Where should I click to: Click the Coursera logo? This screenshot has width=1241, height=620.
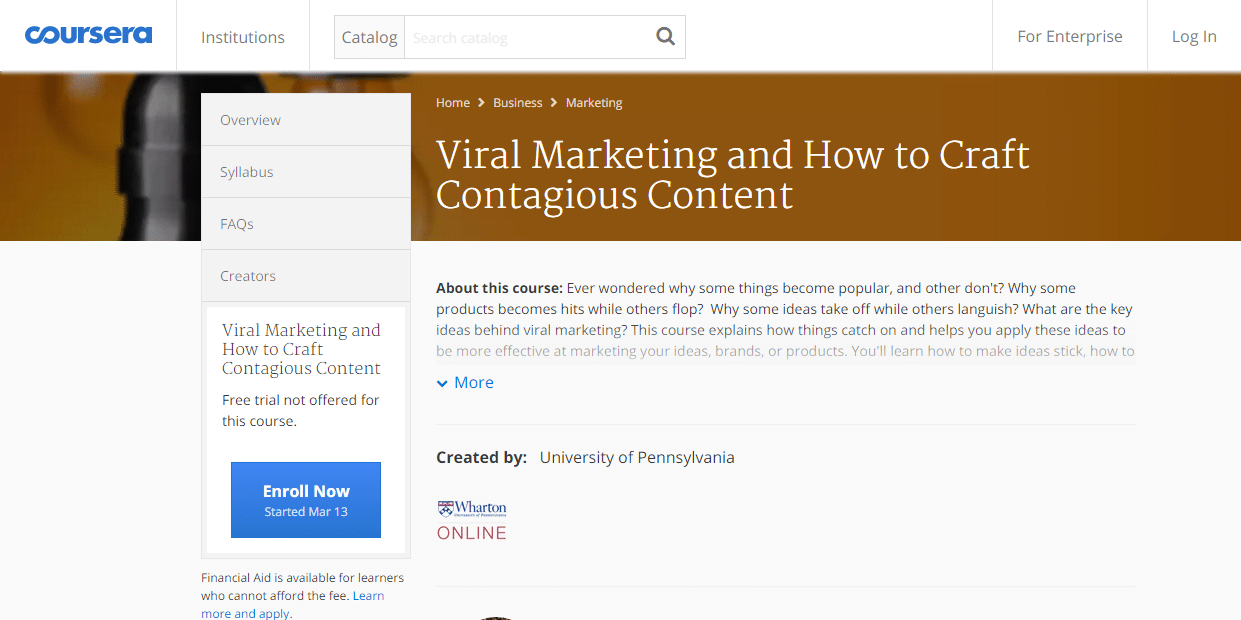coord(88,35)
